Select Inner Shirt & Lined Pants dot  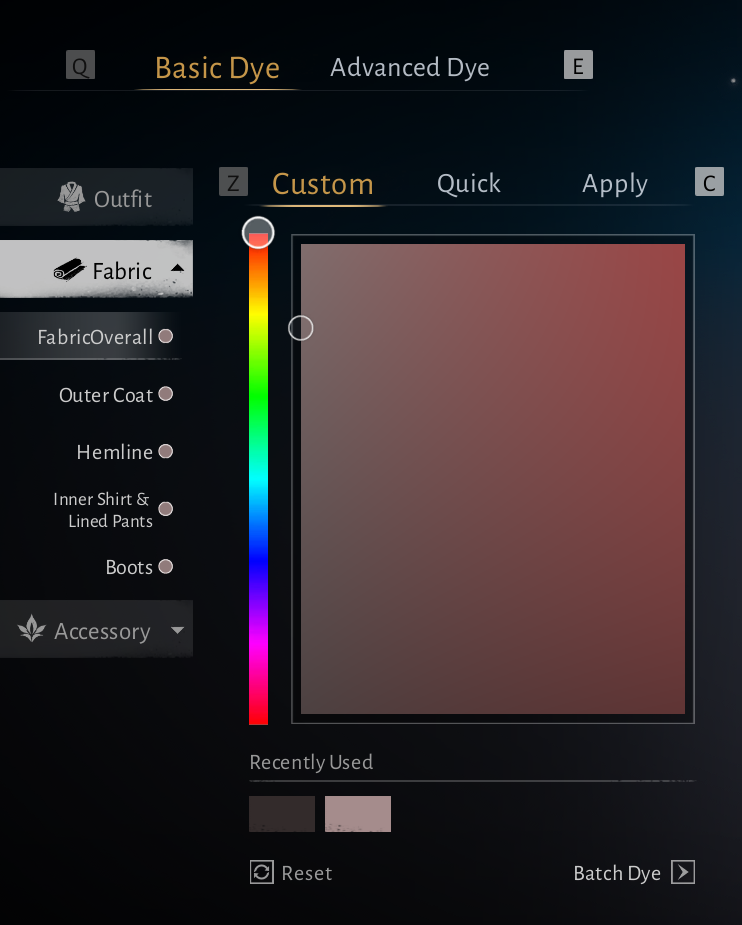(x=166, y=509)
